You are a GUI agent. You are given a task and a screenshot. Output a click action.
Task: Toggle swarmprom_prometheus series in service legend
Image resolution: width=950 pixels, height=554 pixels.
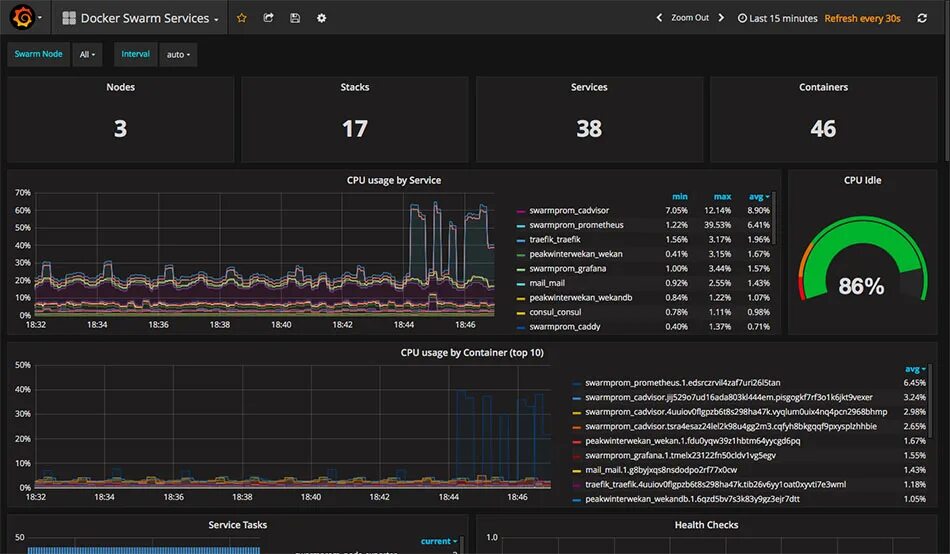(x=576, y=225)
